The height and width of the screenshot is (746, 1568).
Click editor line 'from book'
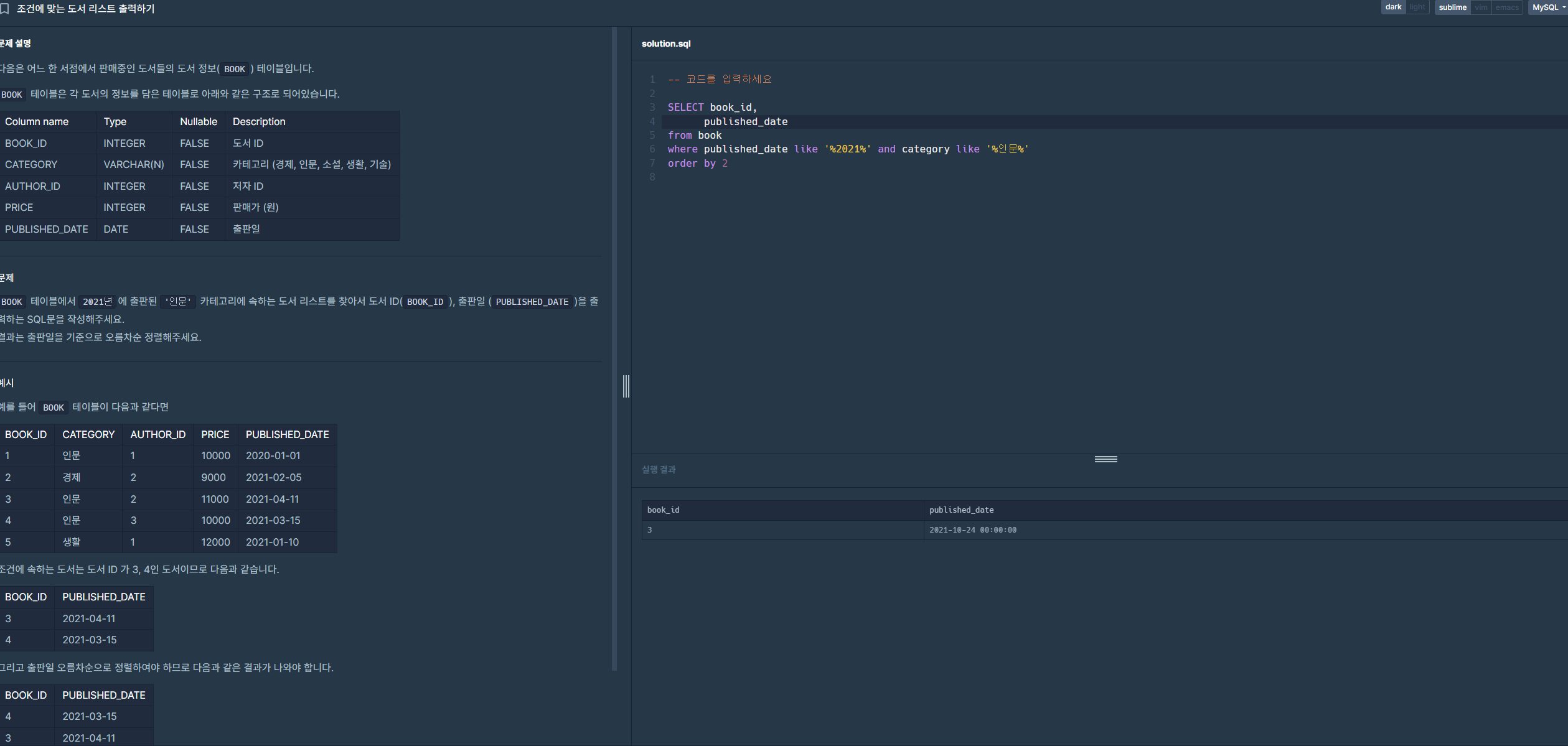[695, 136]
